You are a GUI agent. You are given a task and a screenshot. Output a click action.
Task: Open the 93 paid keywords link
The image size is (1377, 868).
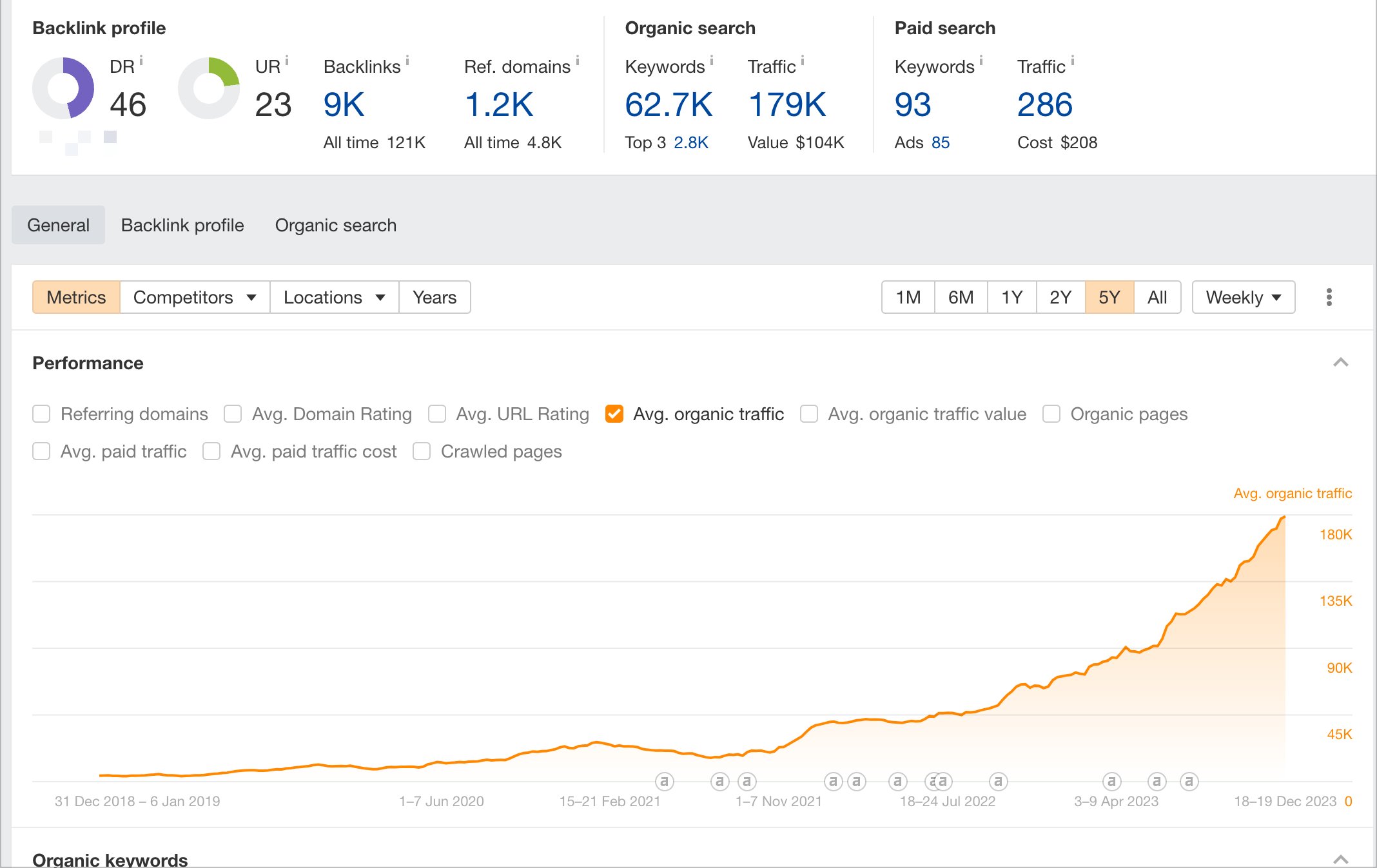(913, 104)
